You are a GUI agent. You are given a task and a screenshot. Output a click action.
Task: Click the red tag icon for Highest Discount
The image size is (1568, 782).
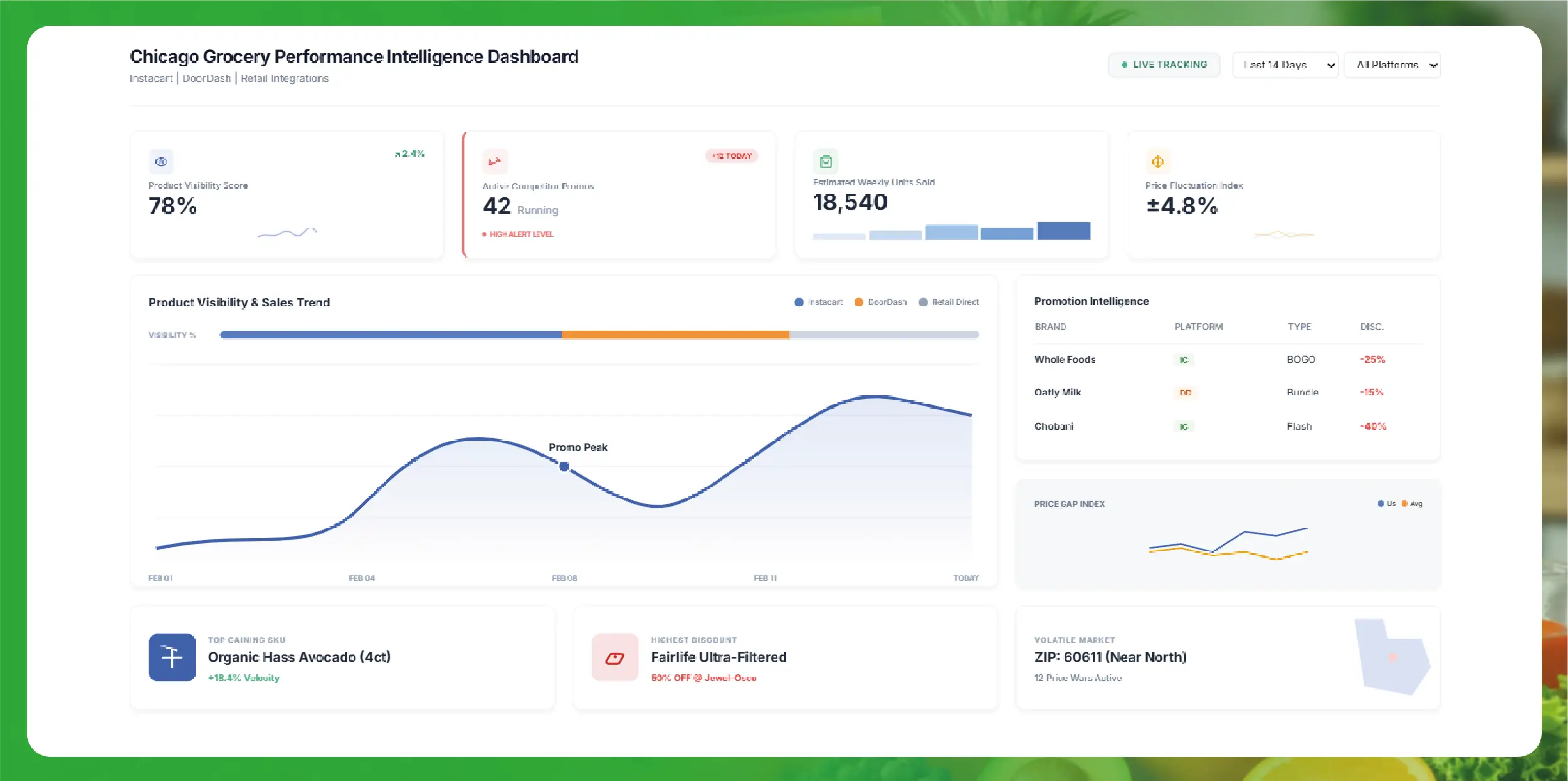tap(614, 657)
